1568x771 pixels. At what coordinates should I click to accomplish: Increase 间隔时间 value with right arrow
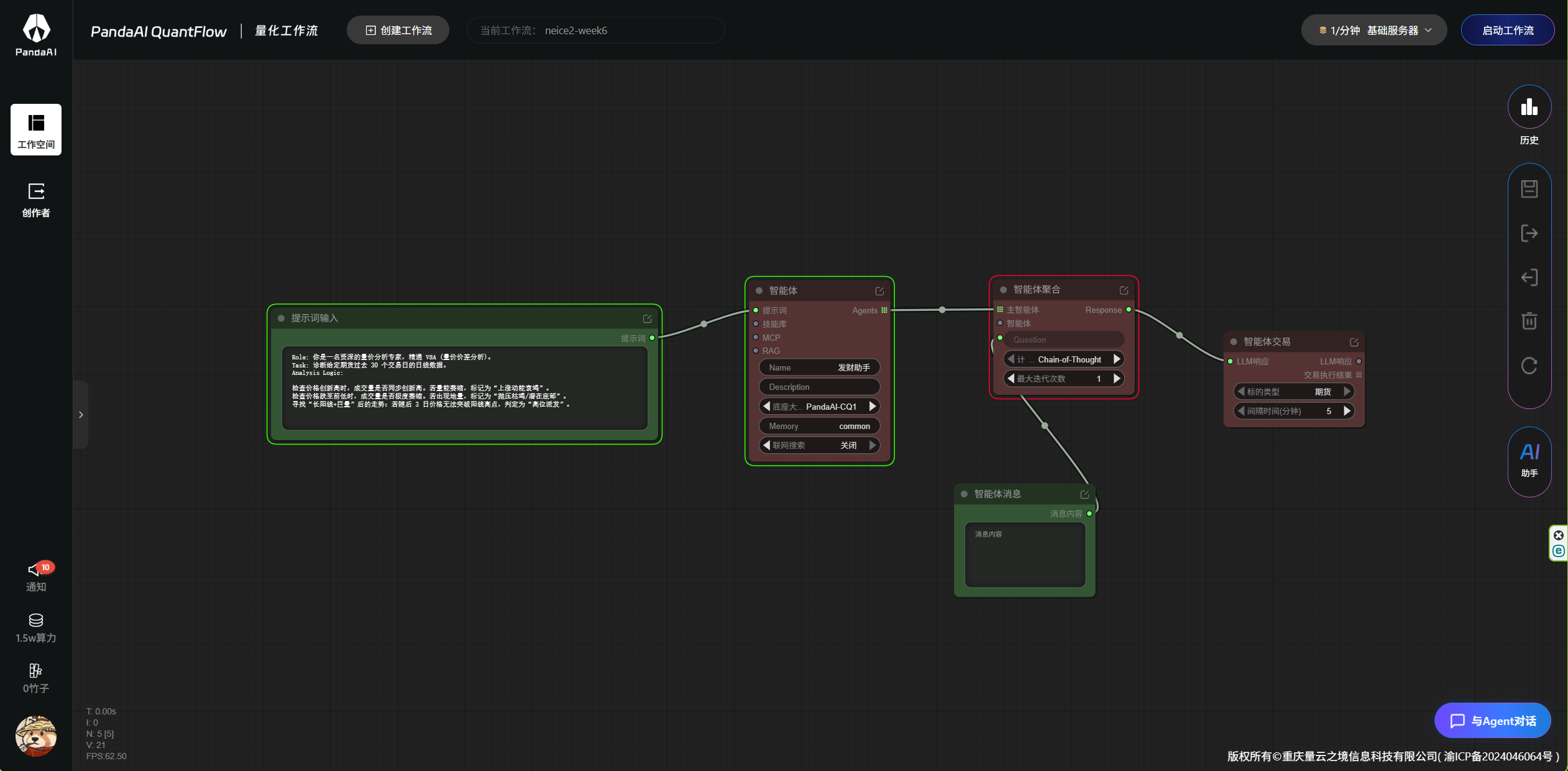click(1347, 411)
